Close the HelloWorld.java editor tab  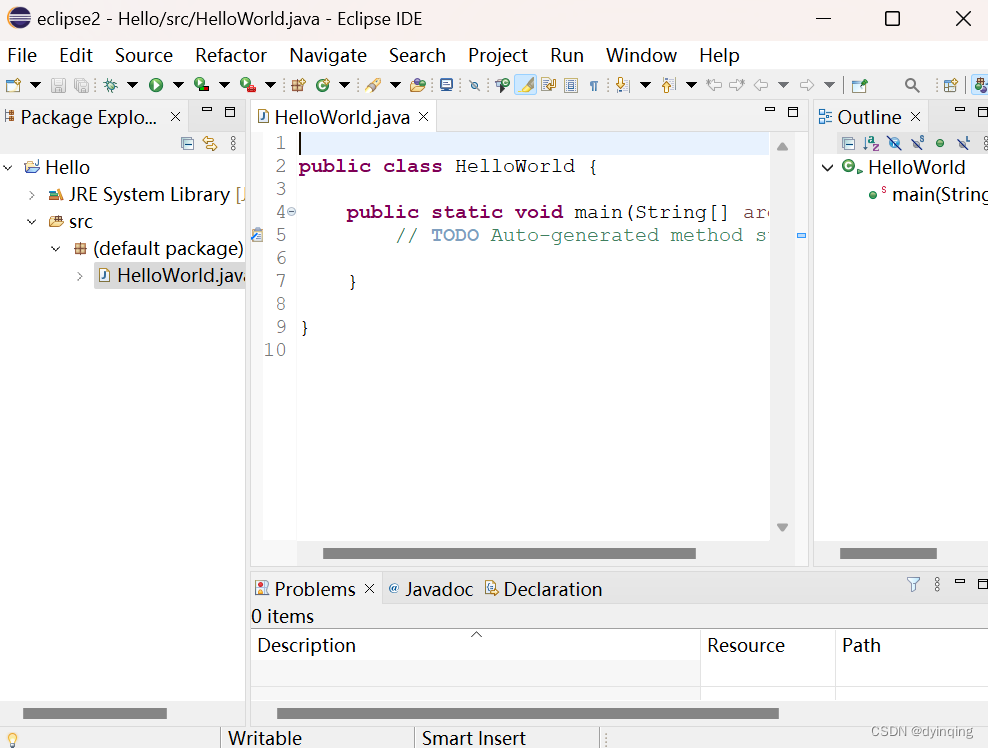click(x=424, y=117)
